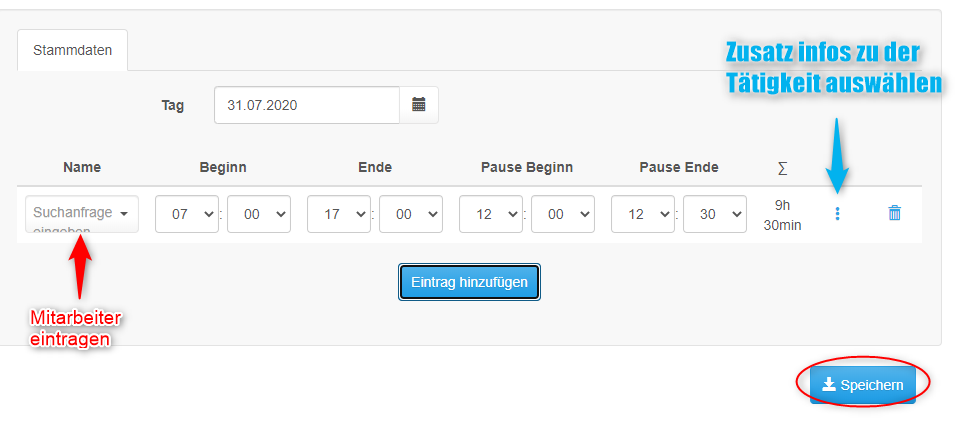Viewport: 978px width, 429px height.
Task: Expand the Pause Beginn hour dropdown
Action: (x=491, y=214)
